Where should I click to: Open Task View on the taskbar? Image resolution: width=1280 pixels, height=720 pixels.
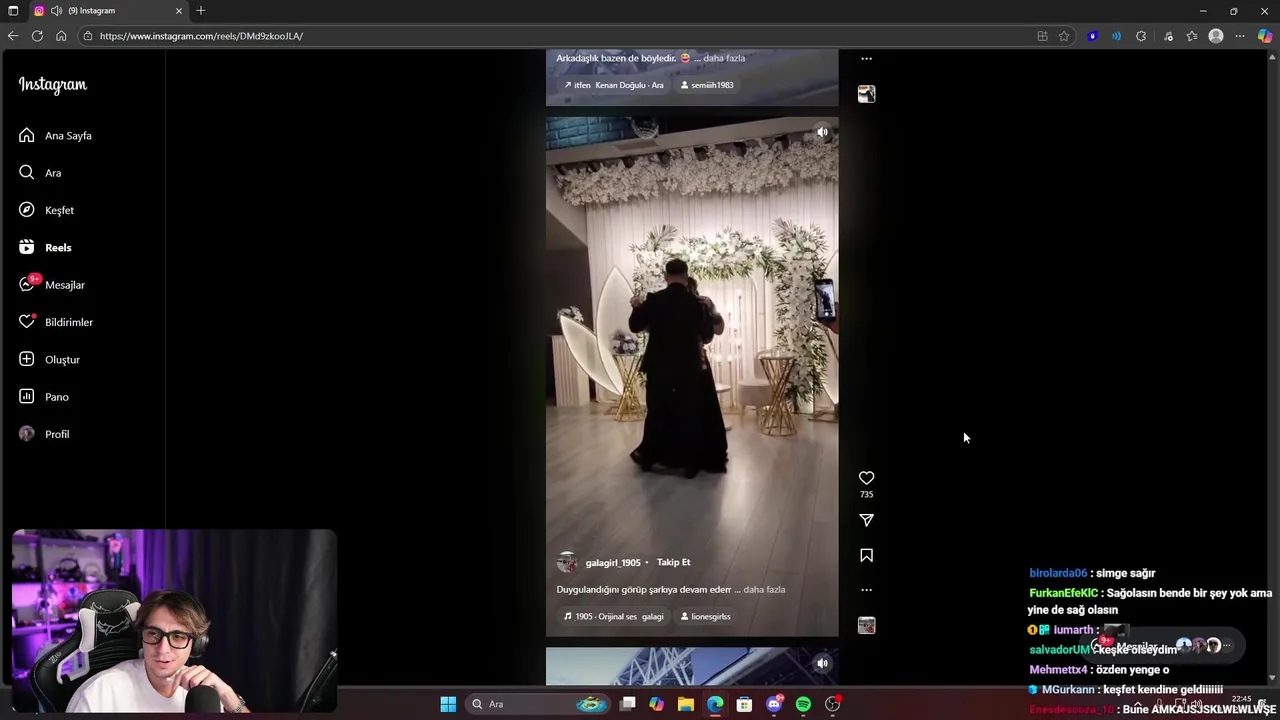coord(627,704)
